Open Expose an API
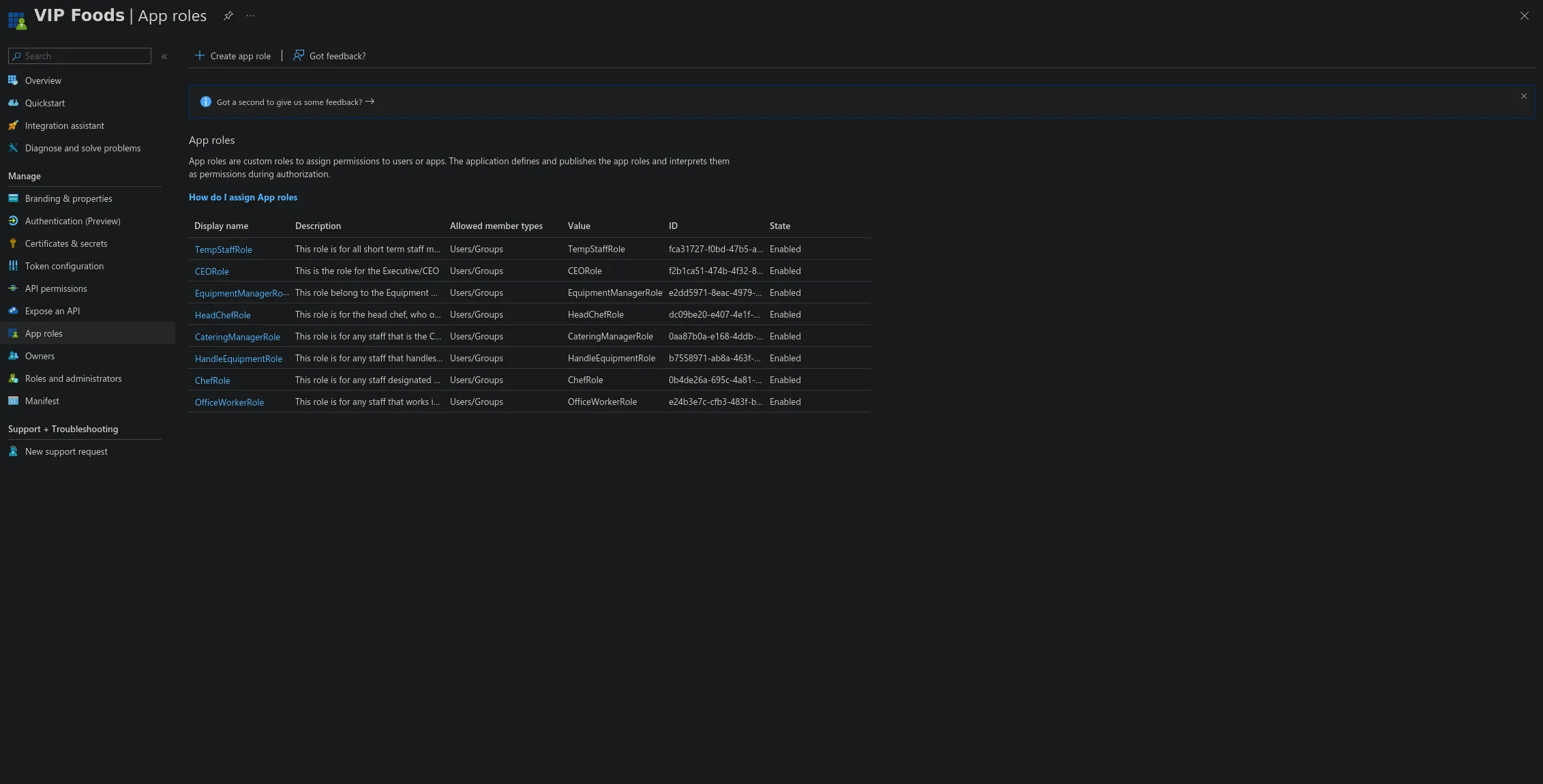The height and width of the screenshot is (784, 1543). (53, 311)
